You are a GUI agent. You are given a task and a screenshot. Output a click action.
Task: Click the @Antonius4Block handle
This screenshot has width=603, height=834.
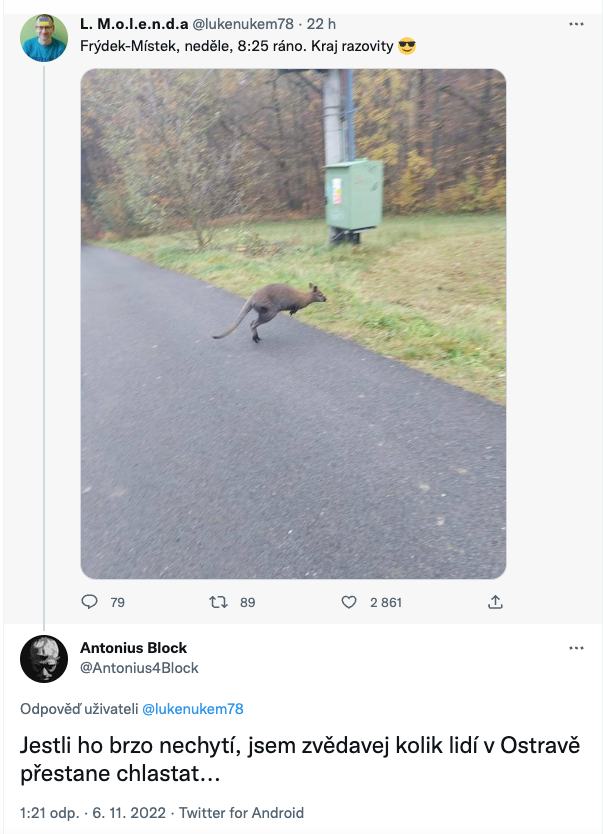point(139,668)
